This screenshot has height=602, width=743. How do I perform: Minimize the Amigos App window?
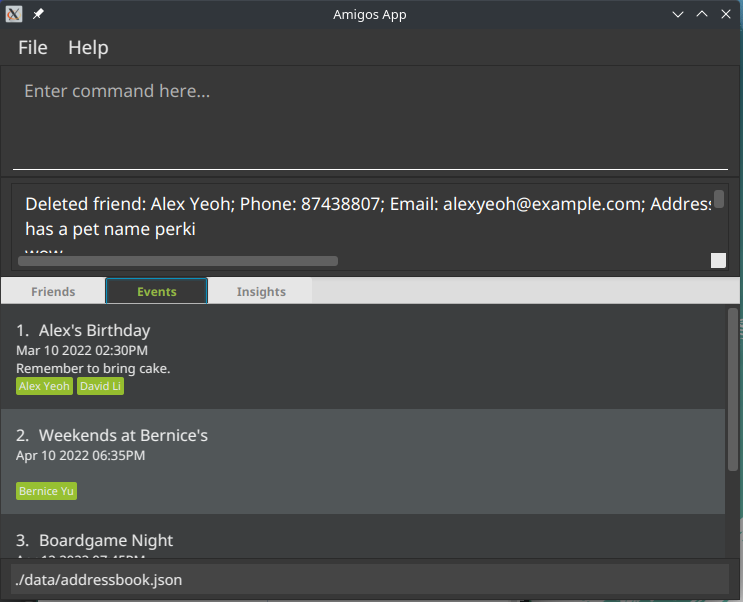678,14
